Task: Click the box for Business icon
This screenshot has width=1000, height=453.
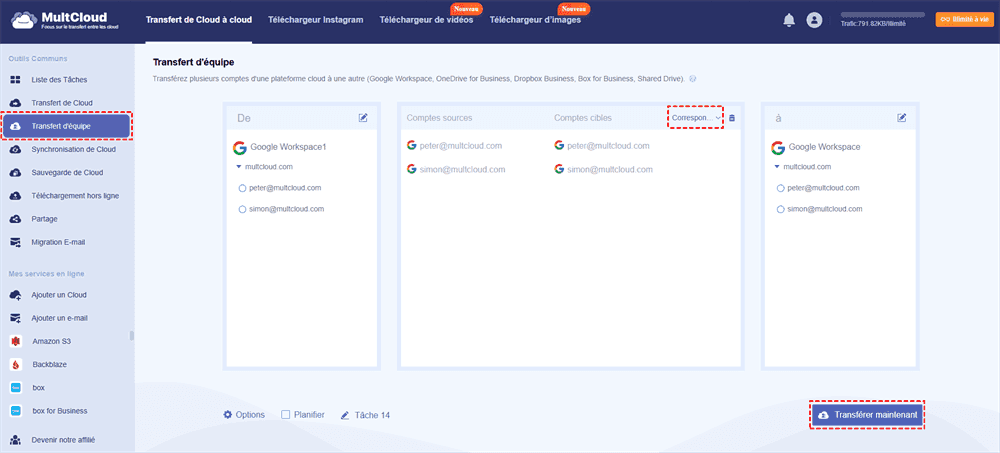Action: click(15, 411)
